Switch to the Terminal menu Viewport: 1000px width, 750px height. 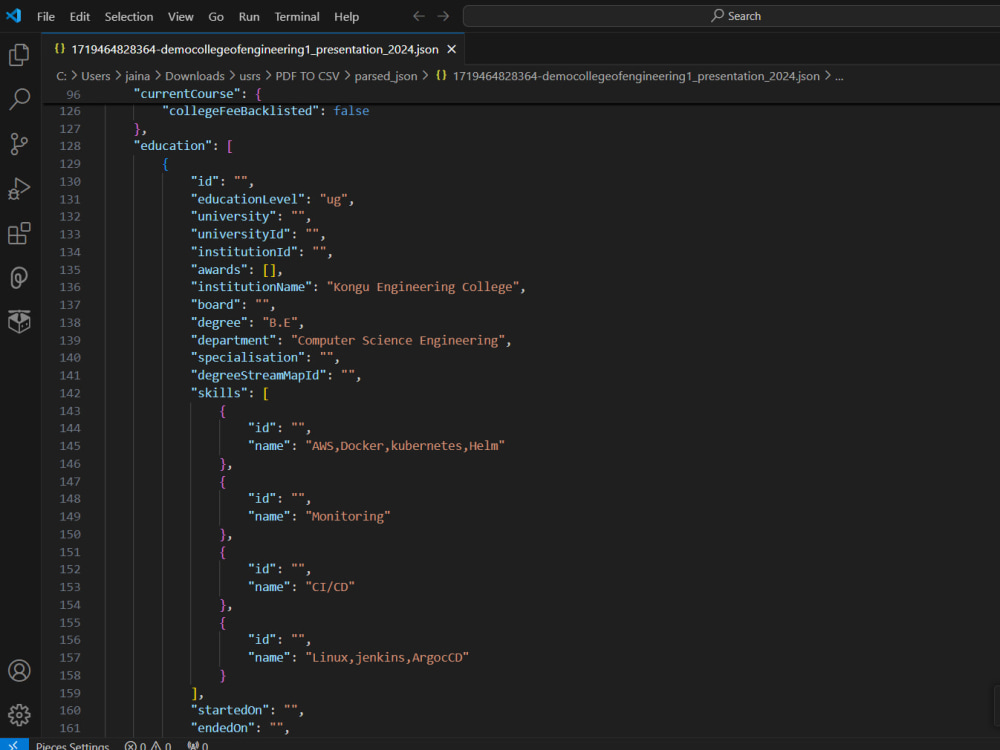point(297,16)
